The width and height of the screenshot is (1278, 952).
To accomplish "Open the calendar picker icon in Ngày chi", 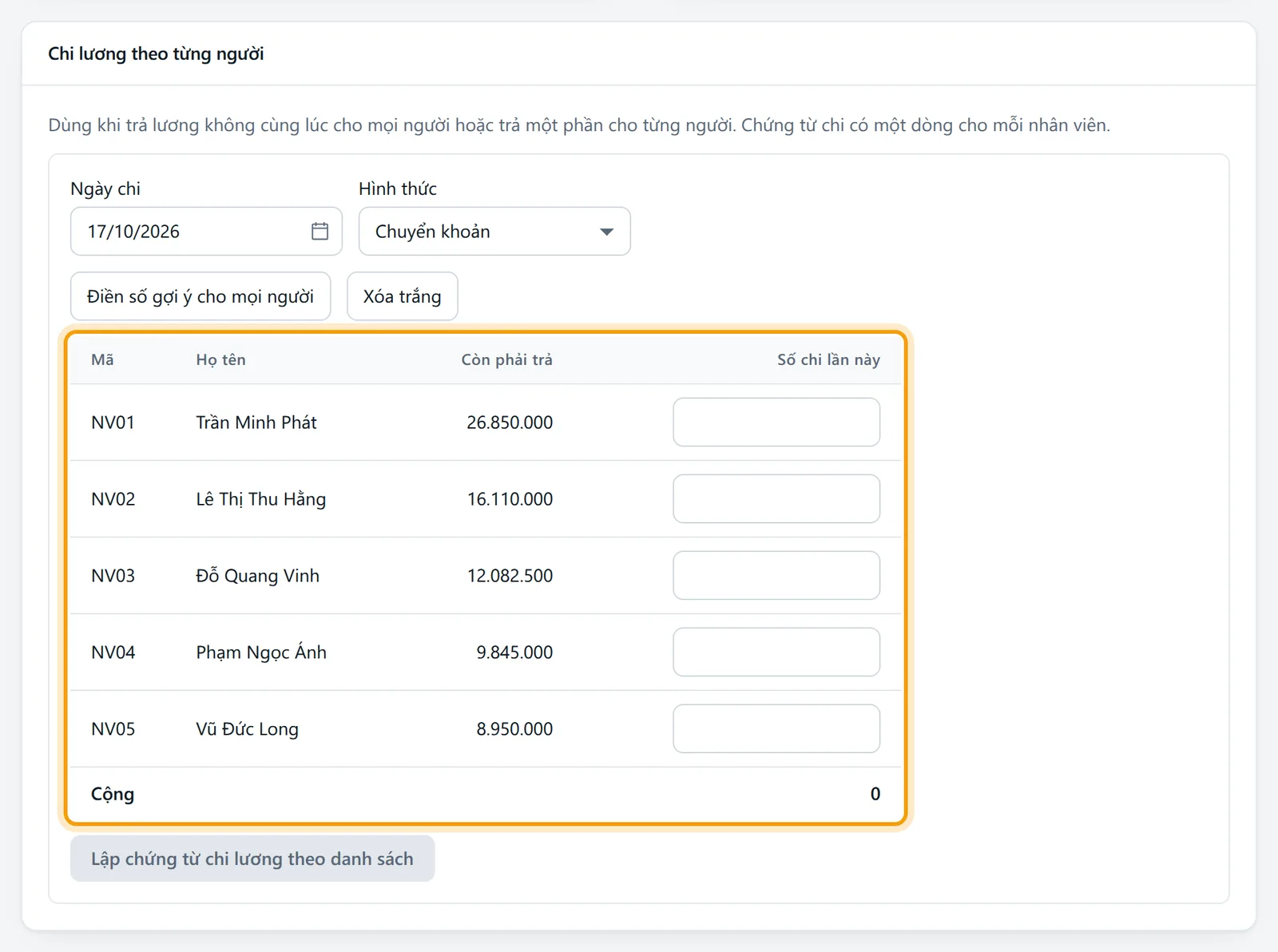I will (319, 232).
